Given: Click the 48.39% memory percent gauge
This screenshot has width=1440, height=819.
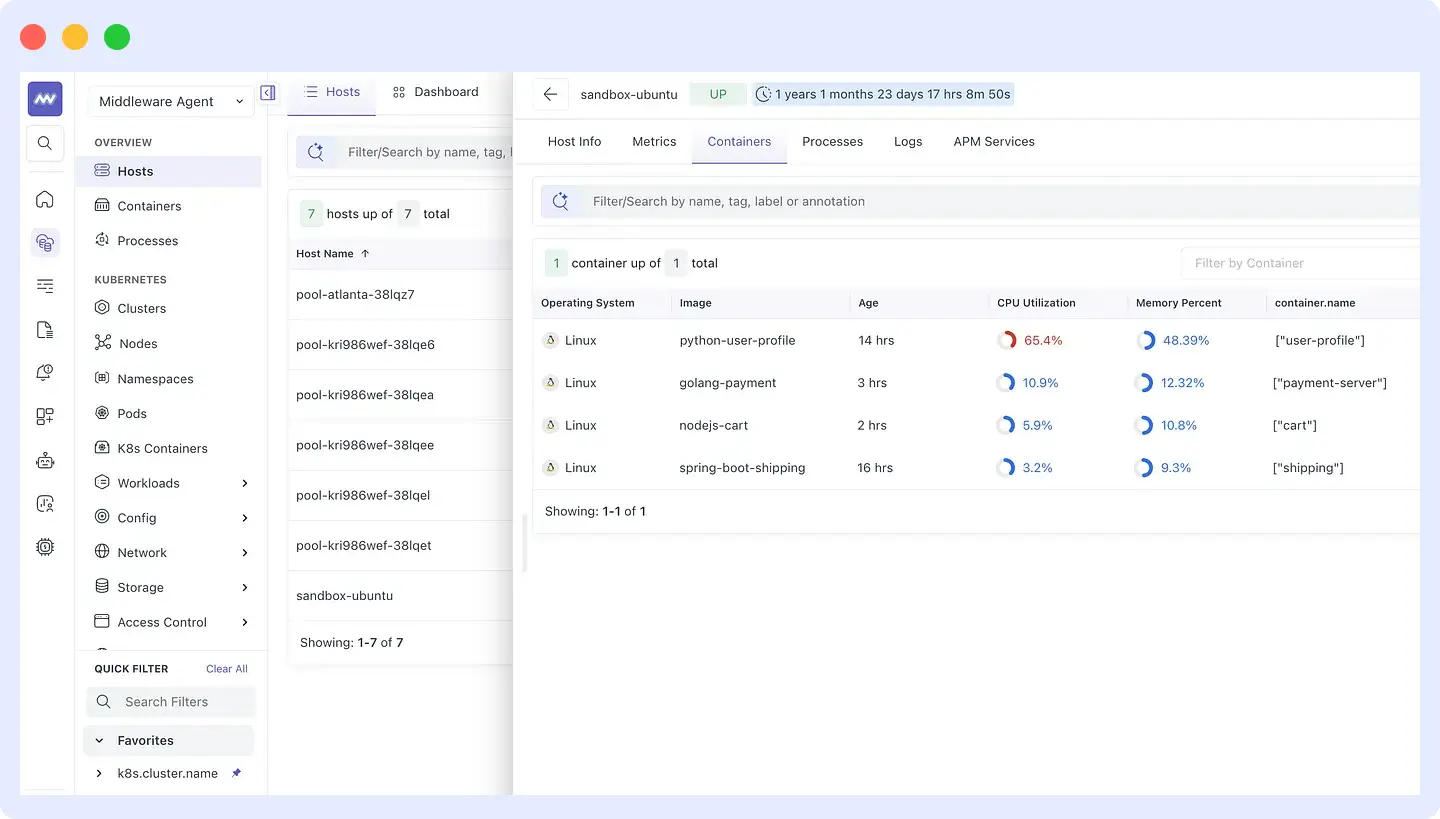Looking at the screenshot, I should (x=1146, y=340).
